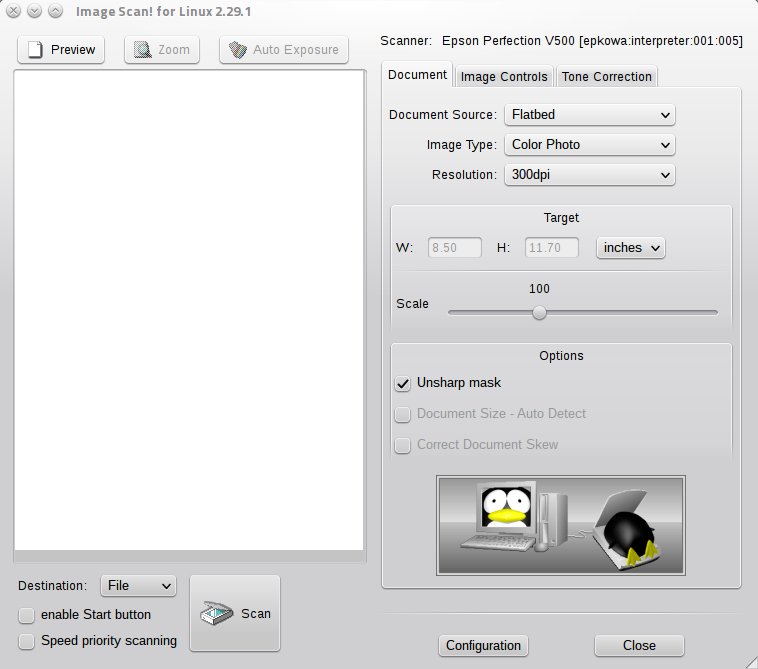
Task: Click the penguin computer scanner illustration
Action: (x=560, y=525)
